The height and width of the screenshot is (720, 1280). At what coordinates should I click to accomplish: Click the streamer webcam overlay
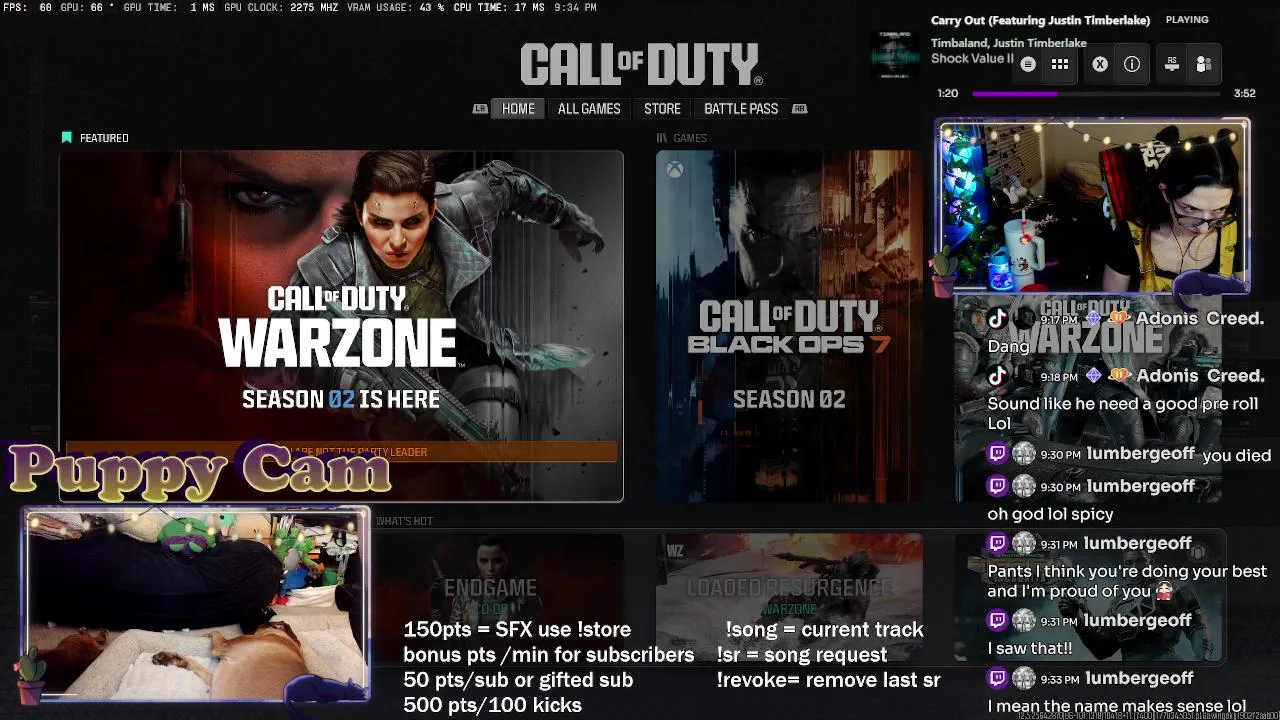1093,205
